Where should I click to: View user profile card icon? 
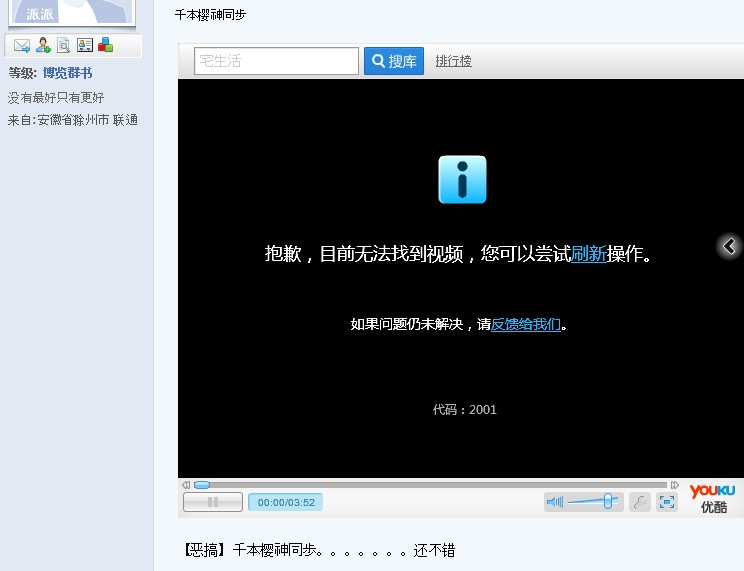[85, 45]
